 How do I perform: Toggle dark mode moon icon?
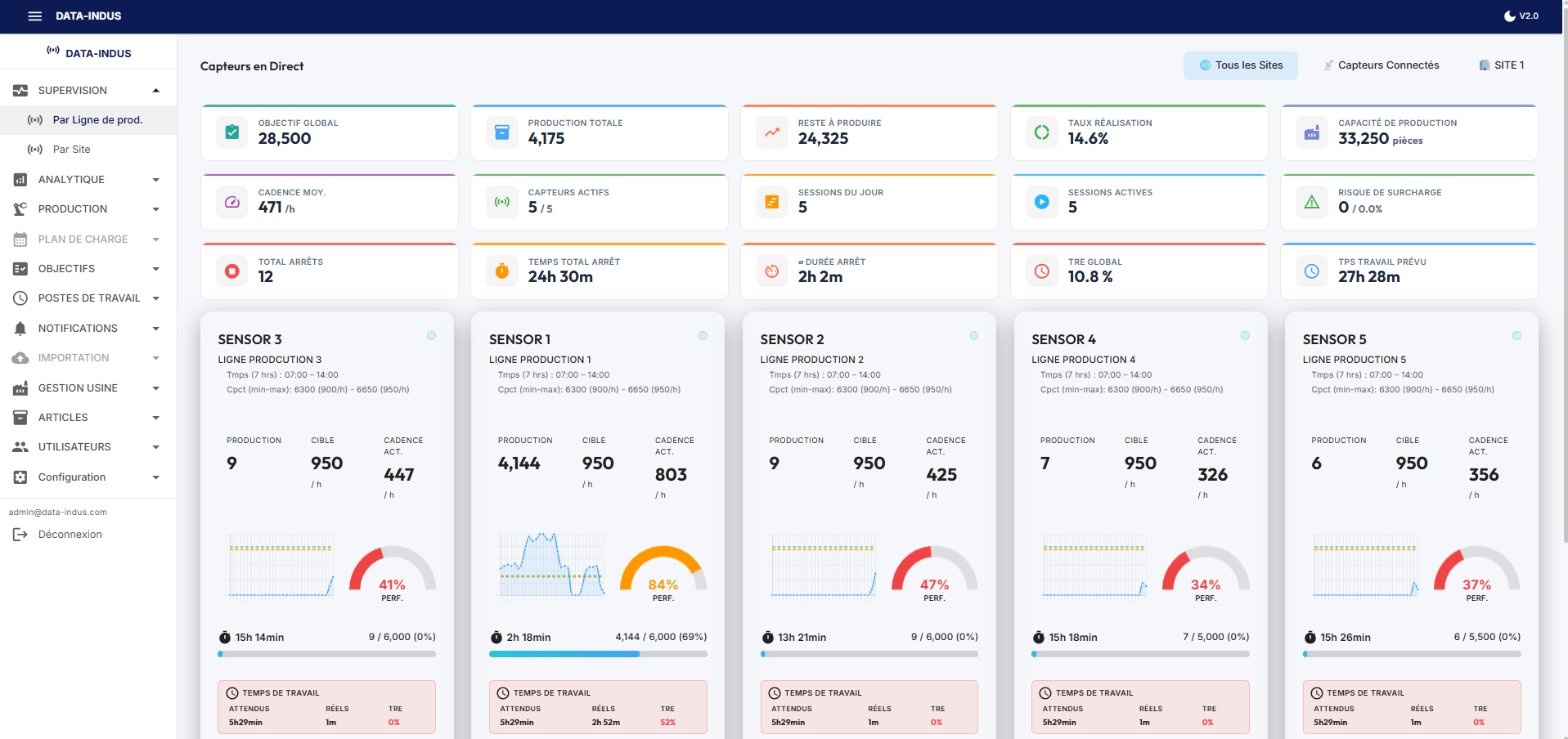[1509, 16]
